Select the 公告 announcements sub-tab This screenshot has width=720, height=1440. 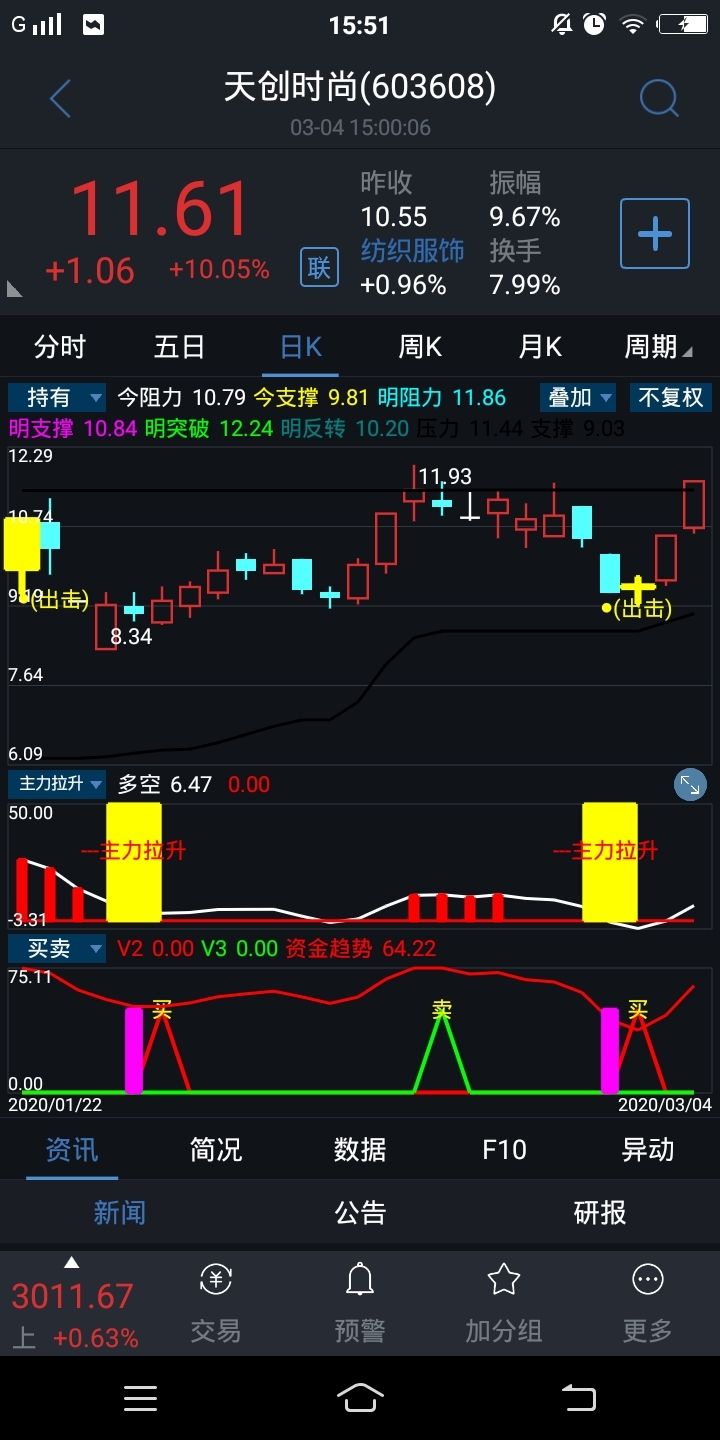coord(360,1213)
